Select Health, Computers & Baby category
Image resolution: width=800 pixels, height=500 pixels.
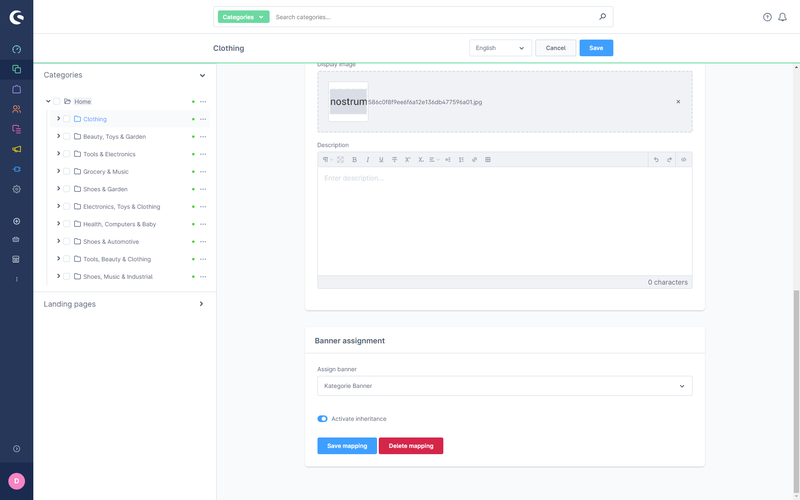[119, 224]
